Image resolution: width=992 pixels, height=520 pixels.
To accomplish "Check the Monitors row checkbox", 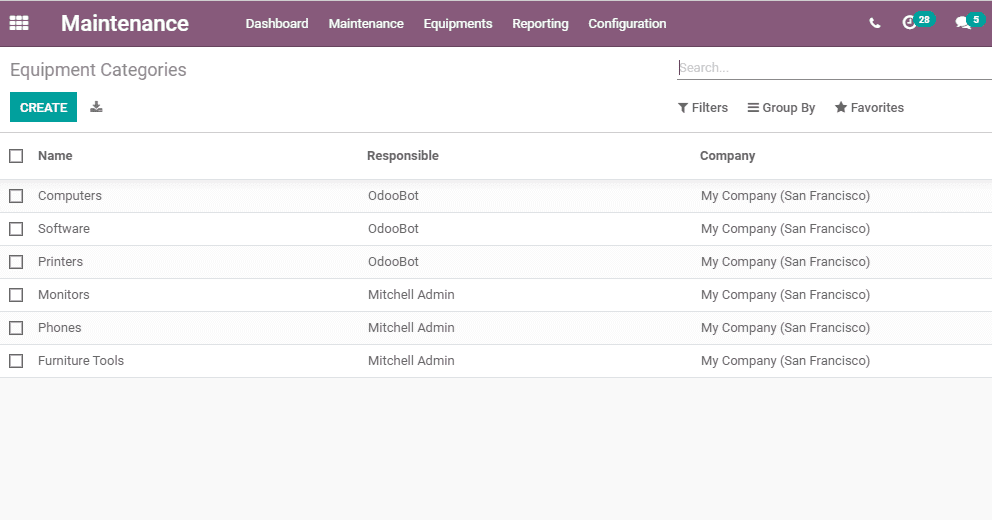I will pyautogui.click(x=16, y=295).
